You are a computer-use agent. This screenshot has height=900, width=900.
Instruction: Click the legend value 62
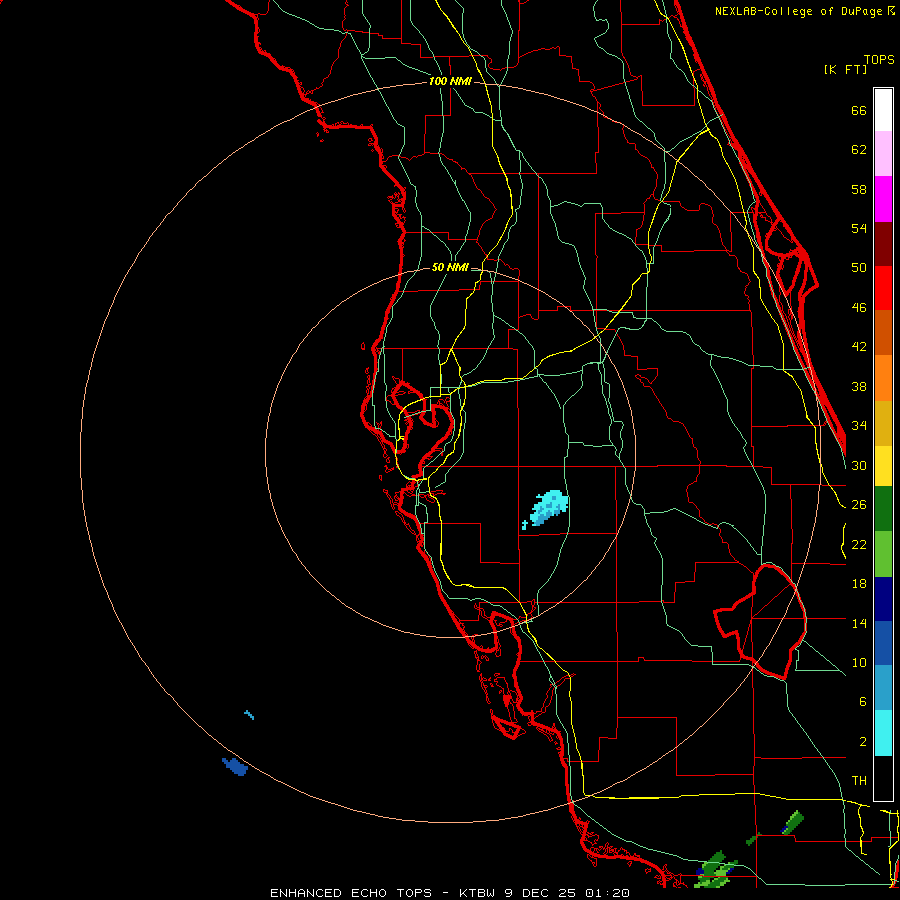[859, 150]
